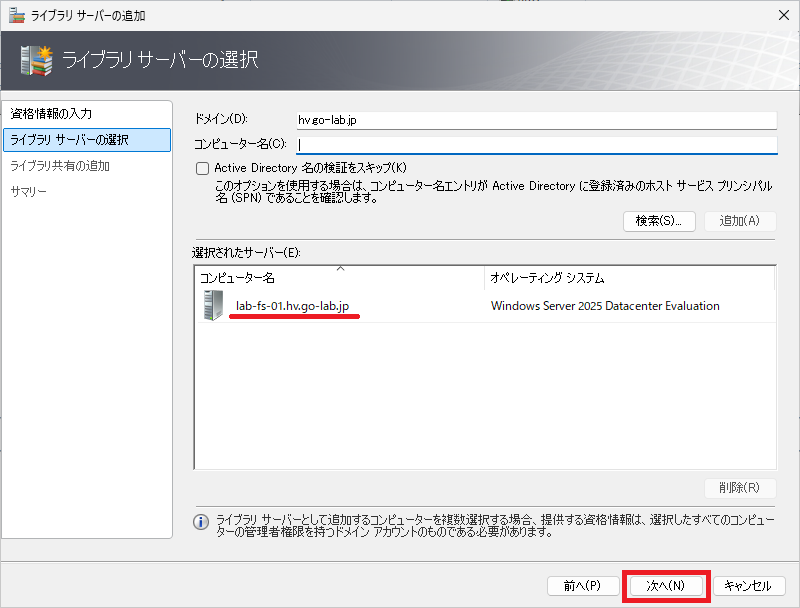Viewport: 800px width, 608px height.
Task: Select the ライブラリ サーバーの選択 wizard step
Action: coord(87,140)
